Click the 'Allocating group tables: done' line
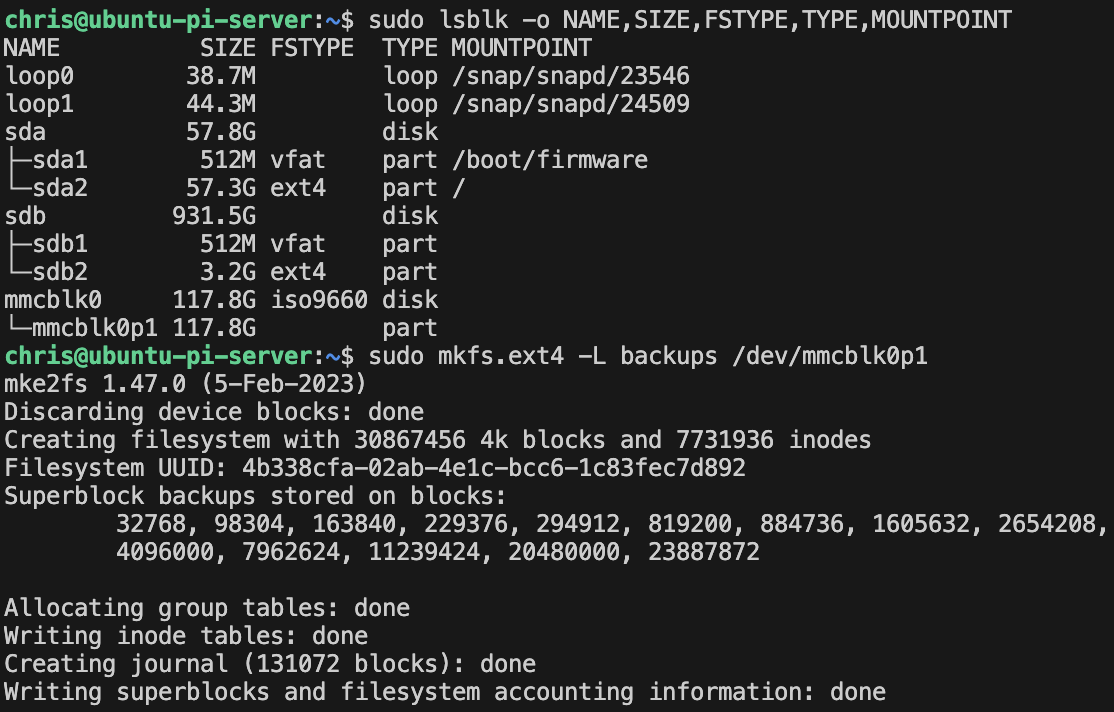1114x712 pixels. (x=207, y=608)
